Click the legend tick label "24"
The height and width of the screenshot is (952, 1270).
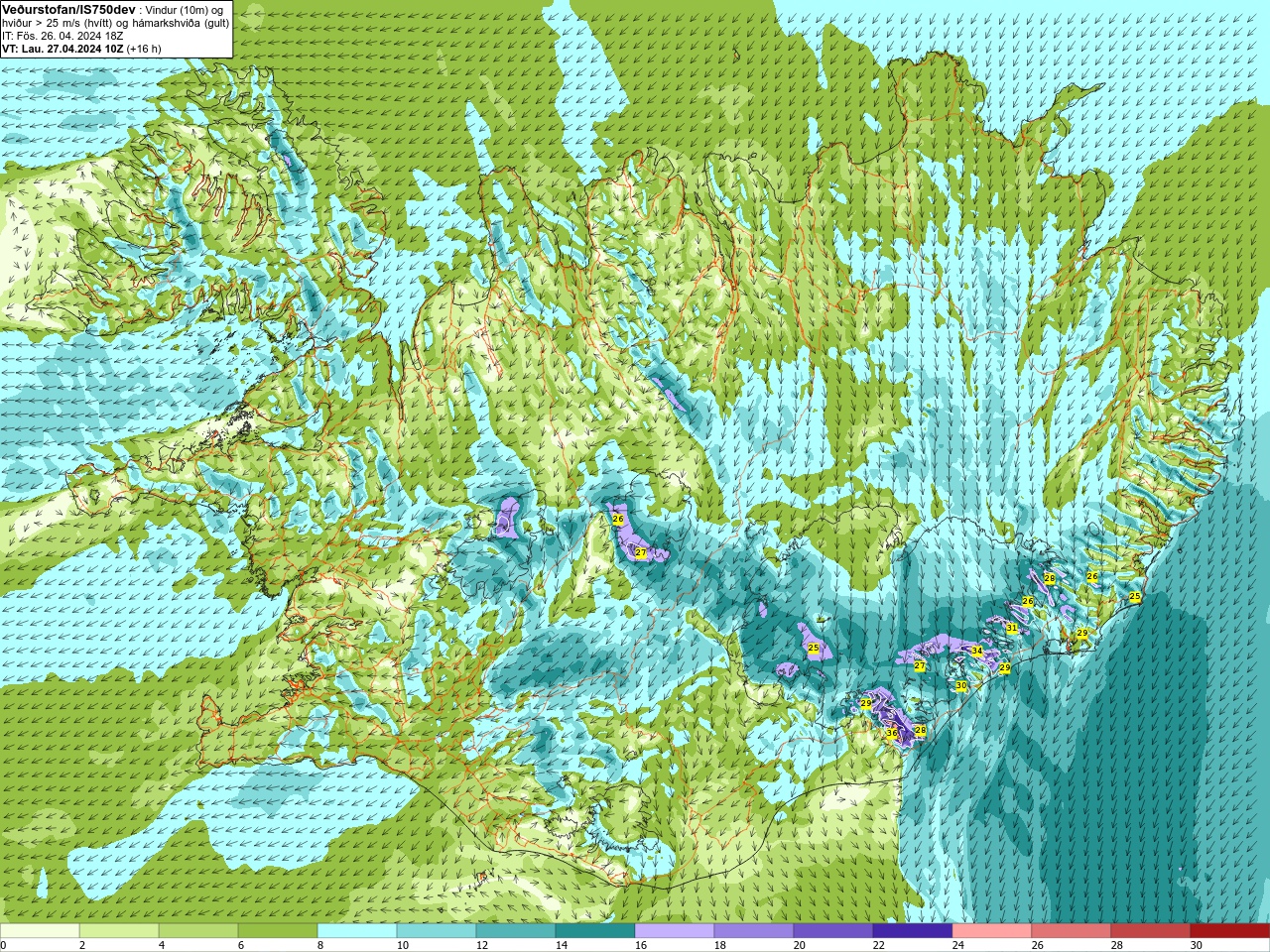point(958,945)
